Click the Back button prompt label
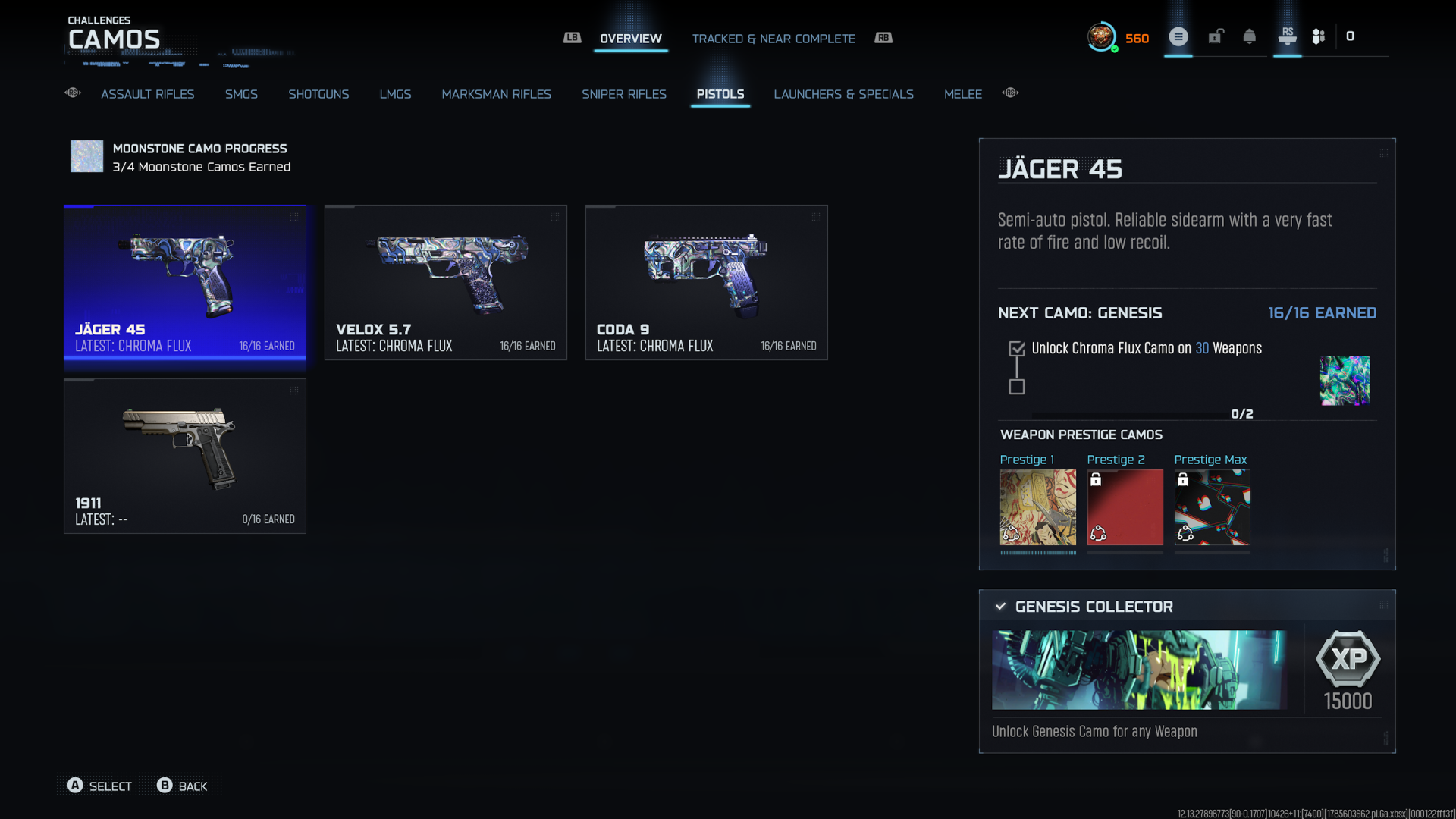This screenshot has width=1456, height=819. click(x=193, y=786)
